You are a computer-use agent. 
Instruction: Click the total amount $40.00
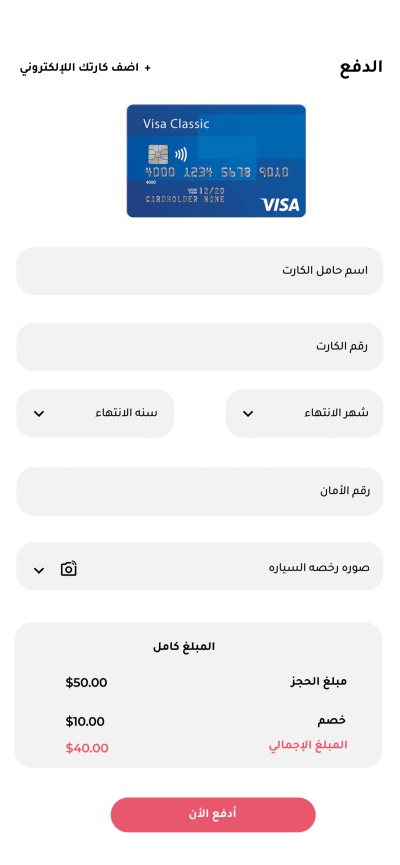87,748
